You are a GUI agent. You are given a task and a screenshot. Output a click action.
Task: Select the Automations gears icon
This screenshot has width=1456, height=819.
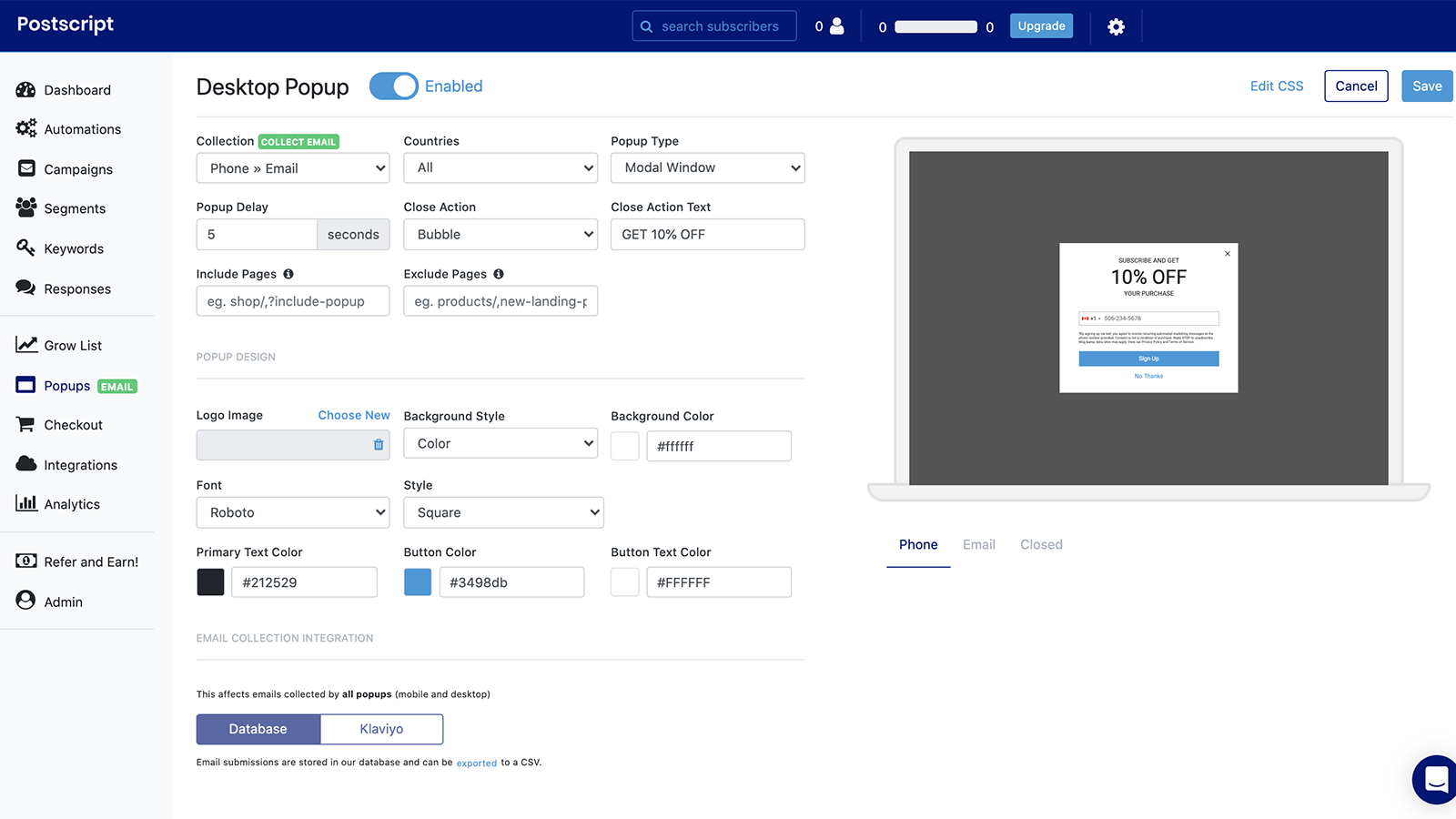25,128
